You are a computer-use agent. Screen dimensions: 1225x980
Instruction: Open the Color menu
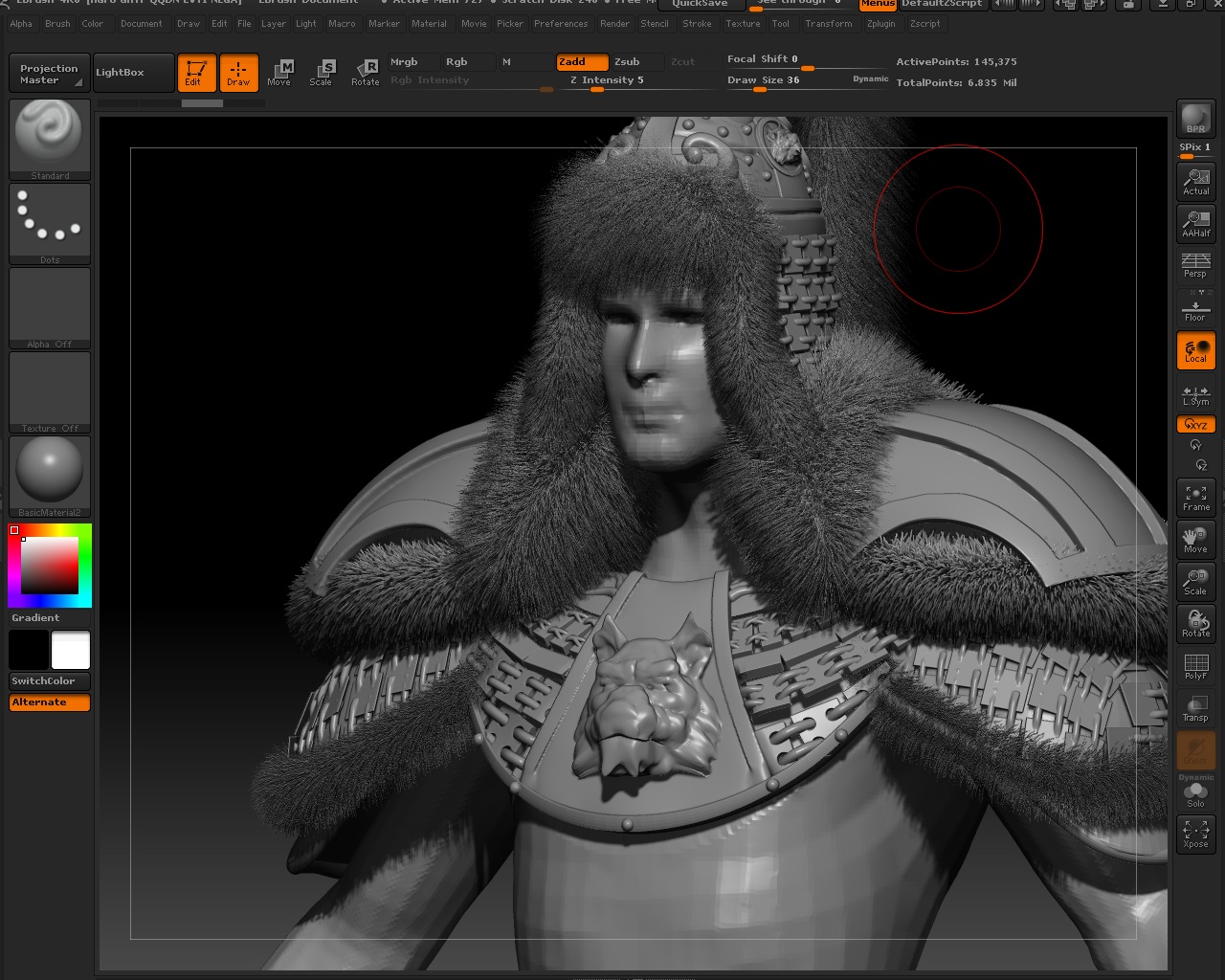(93, 24)
